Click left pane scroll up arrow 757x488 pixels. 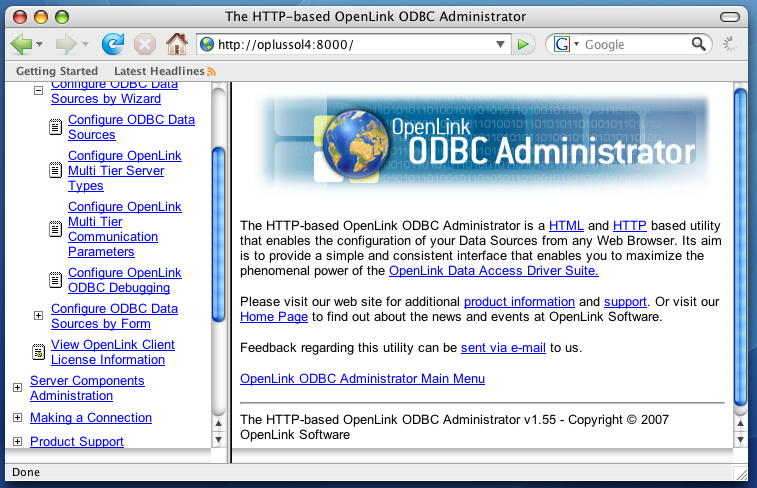point(219,423)
